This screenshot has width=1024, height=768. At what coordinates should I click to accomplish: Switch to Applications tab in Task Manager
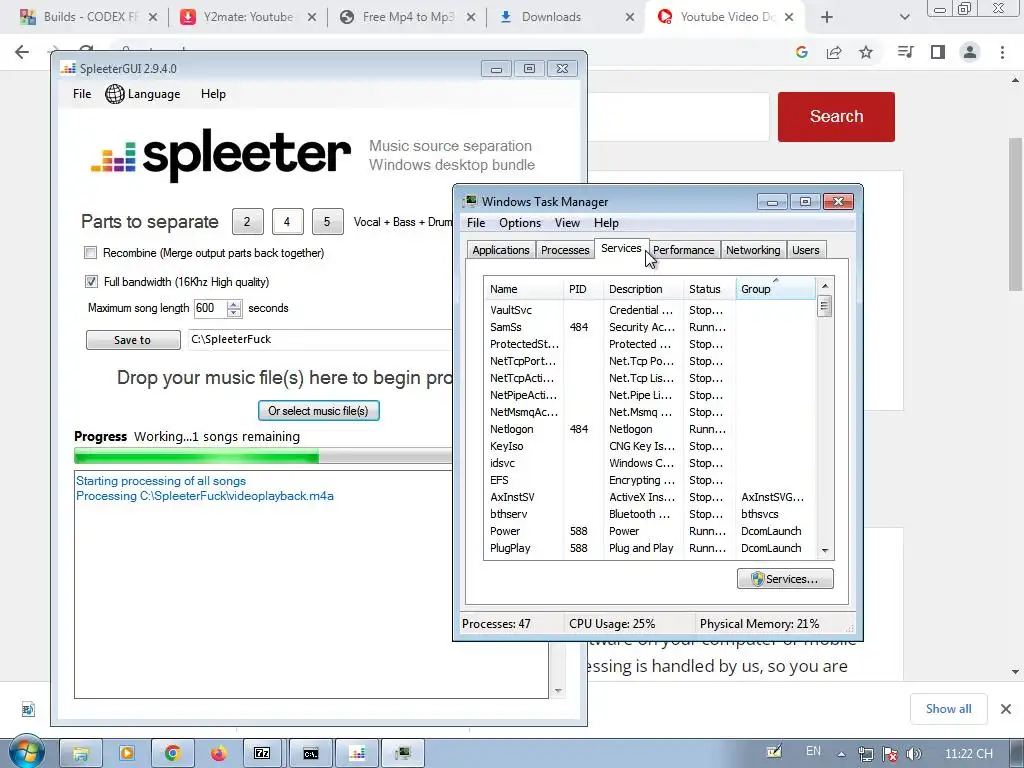501,250
